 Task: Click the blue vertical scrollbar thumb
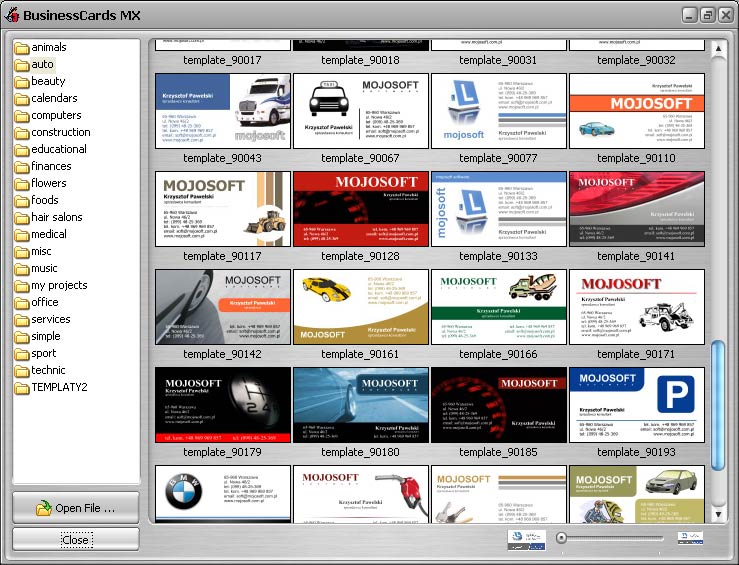(x=718, y=405)
